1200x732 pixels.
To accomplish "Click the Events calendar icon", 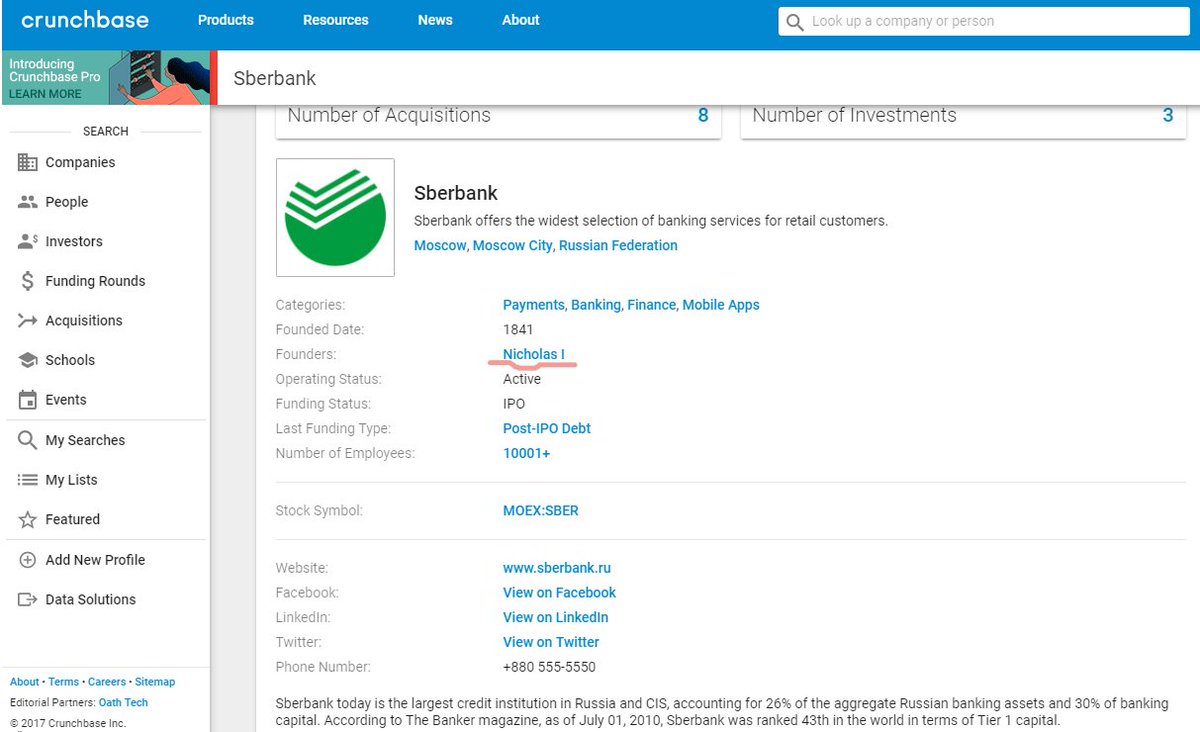I will coord(28,400).
